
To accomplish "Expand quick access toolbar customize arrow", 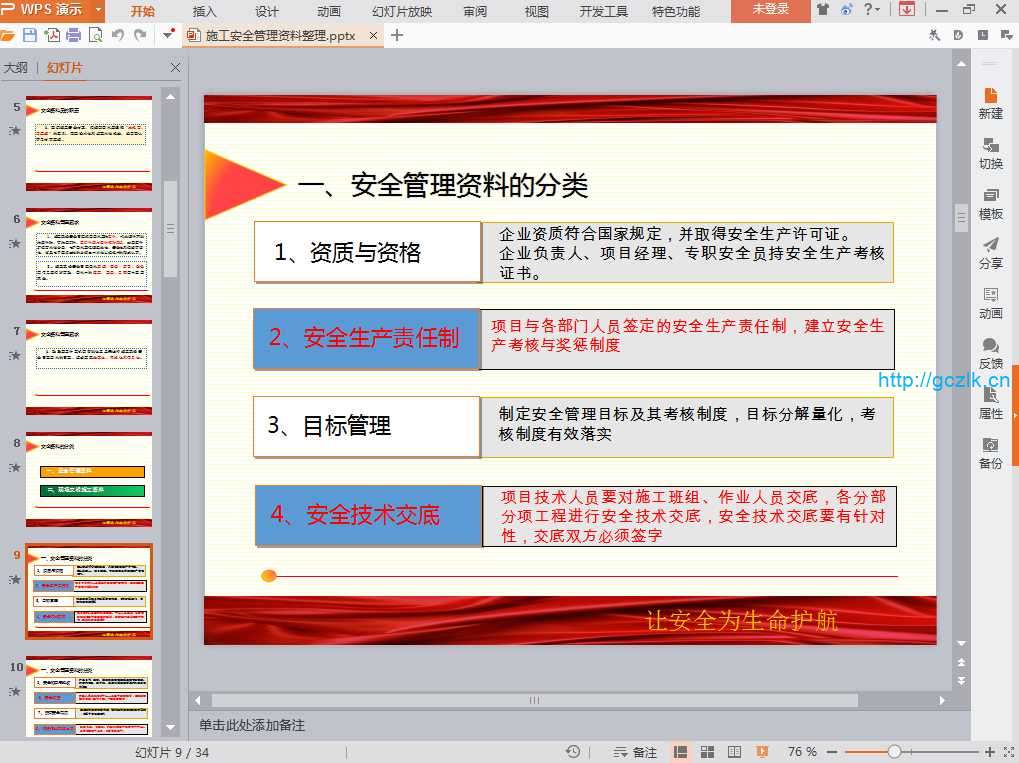I will (x=169, y=35).
